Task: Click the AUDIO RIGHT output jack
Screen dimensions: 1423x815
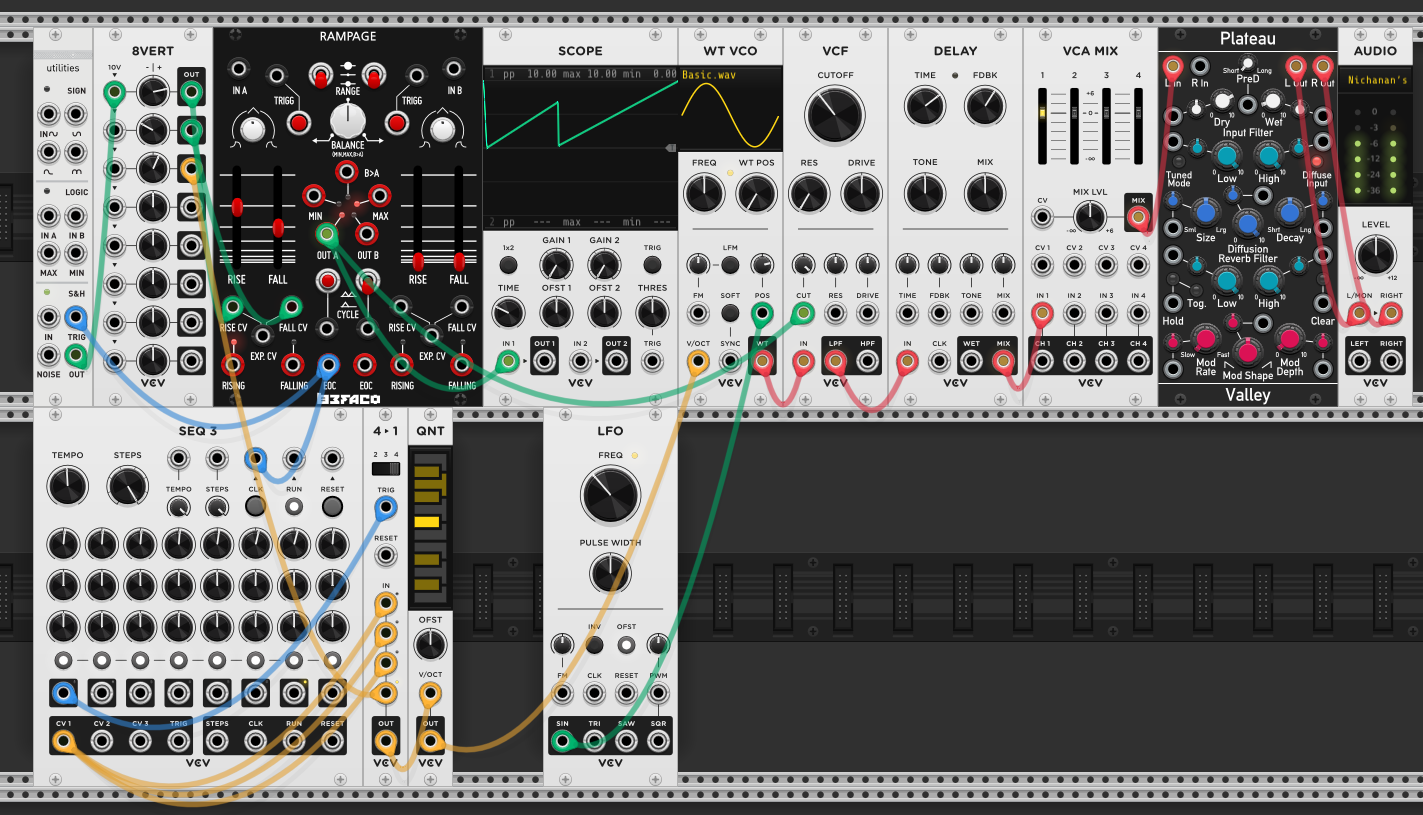Action: (x=1390, y=362)
